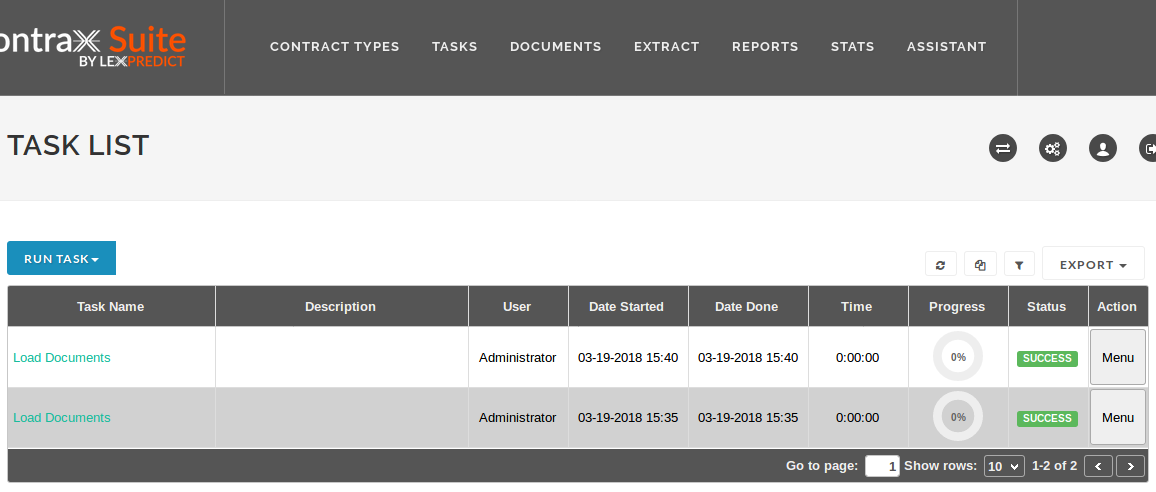
Task: Expand the Run Task dropdown
Action: pyautogui.click(x=61, y=258)
